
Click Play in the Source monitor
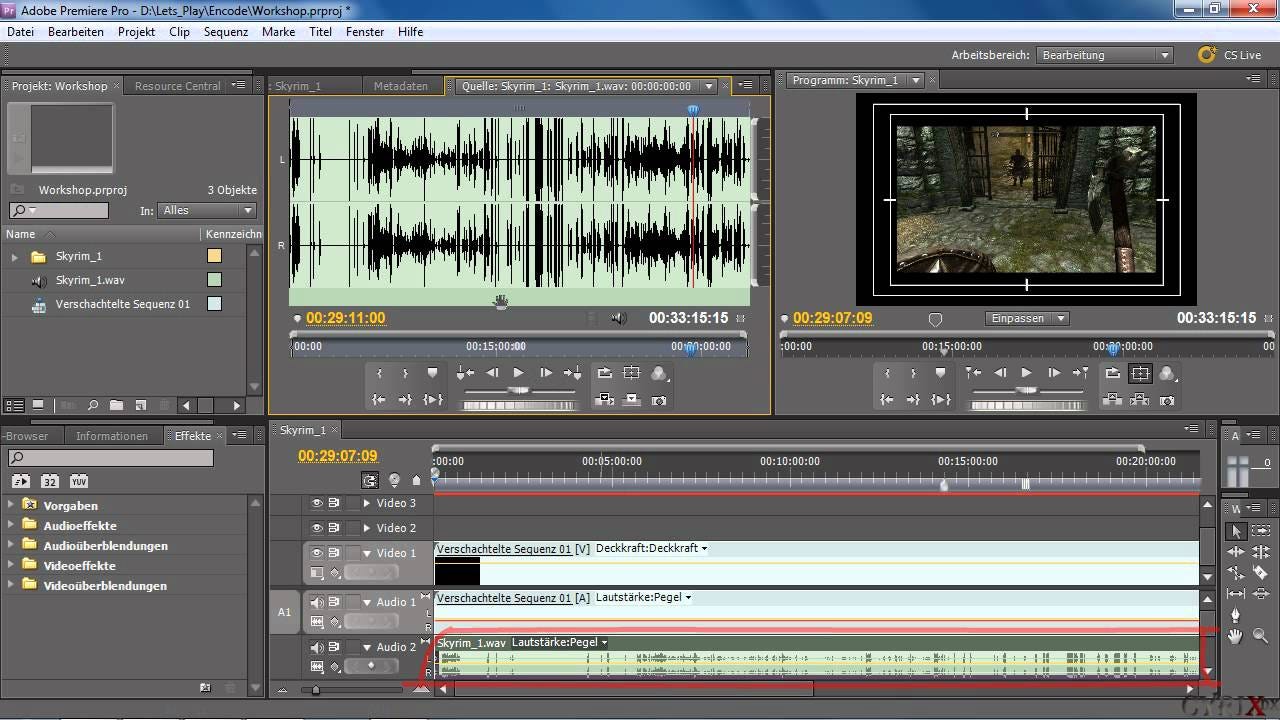click(518, 373)
